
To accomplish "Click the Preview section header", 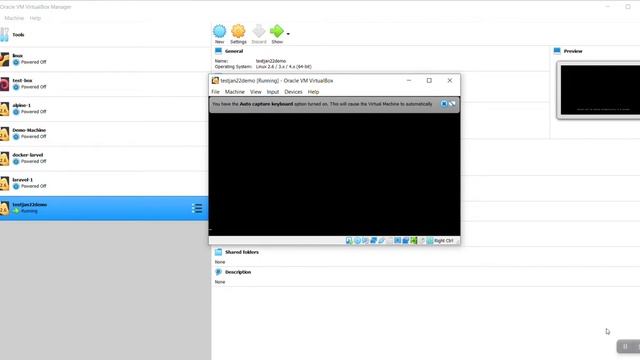I will click(x=573, y=51).
